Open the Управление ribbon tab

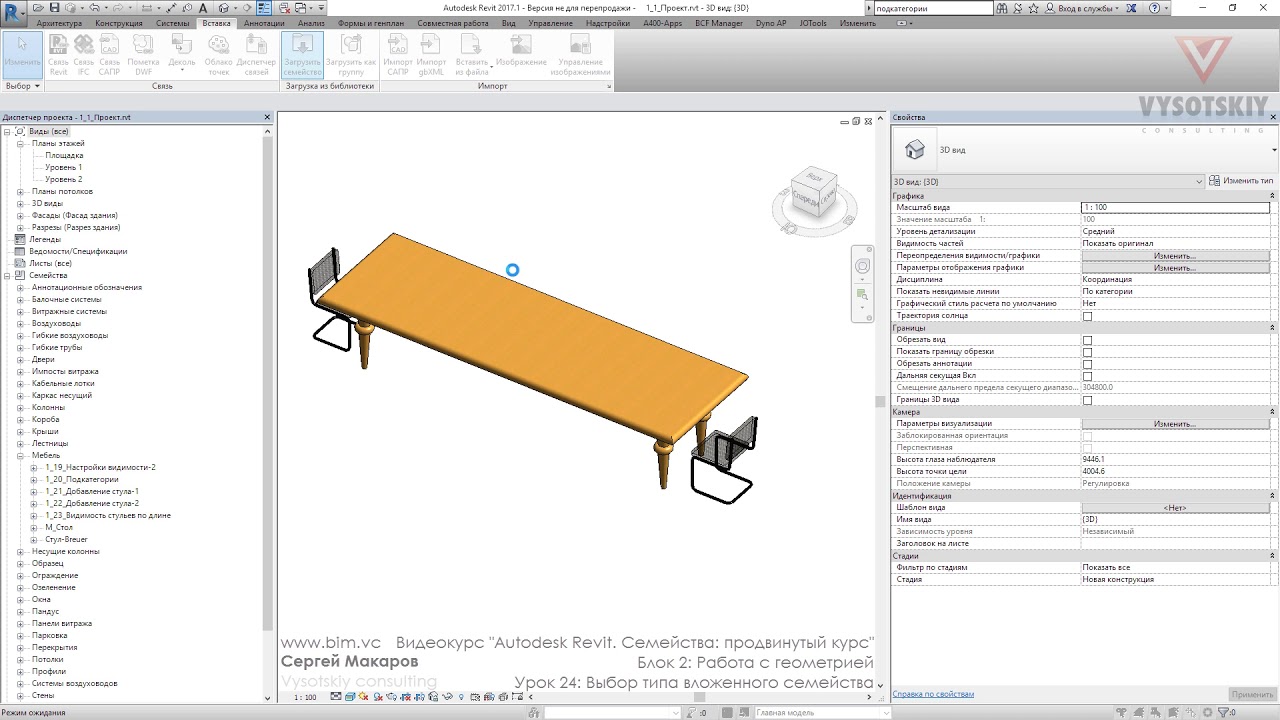tap(550, 23)
